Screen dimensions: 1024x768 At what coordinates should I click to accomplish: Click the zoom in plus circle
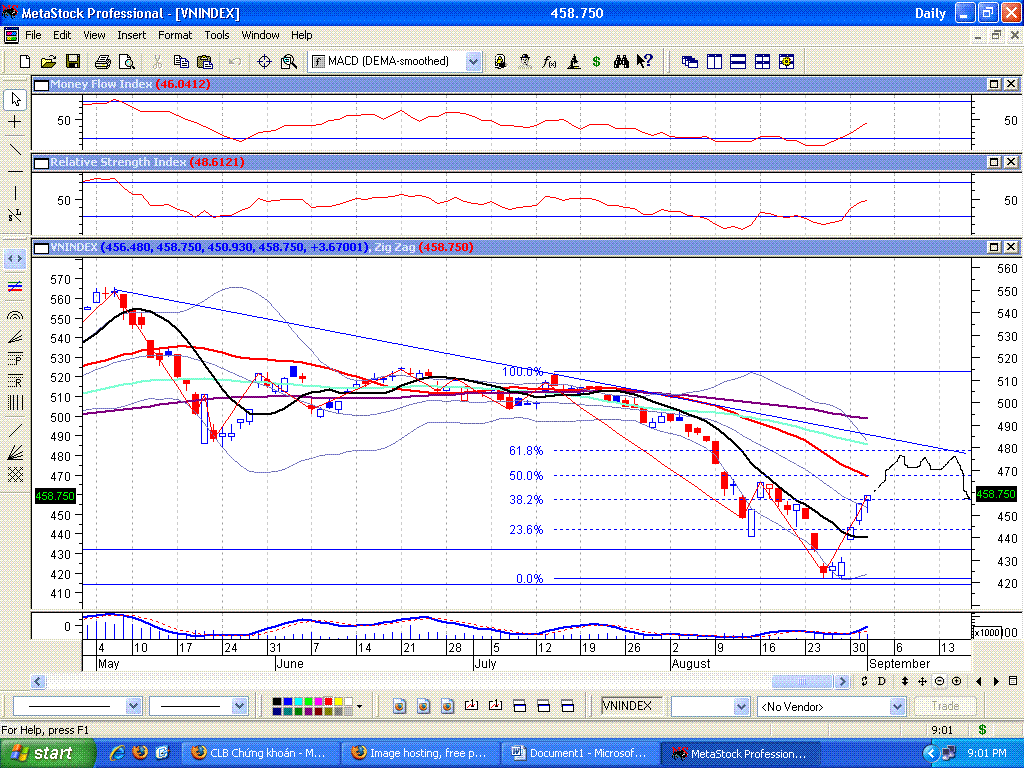coord(957,681)
